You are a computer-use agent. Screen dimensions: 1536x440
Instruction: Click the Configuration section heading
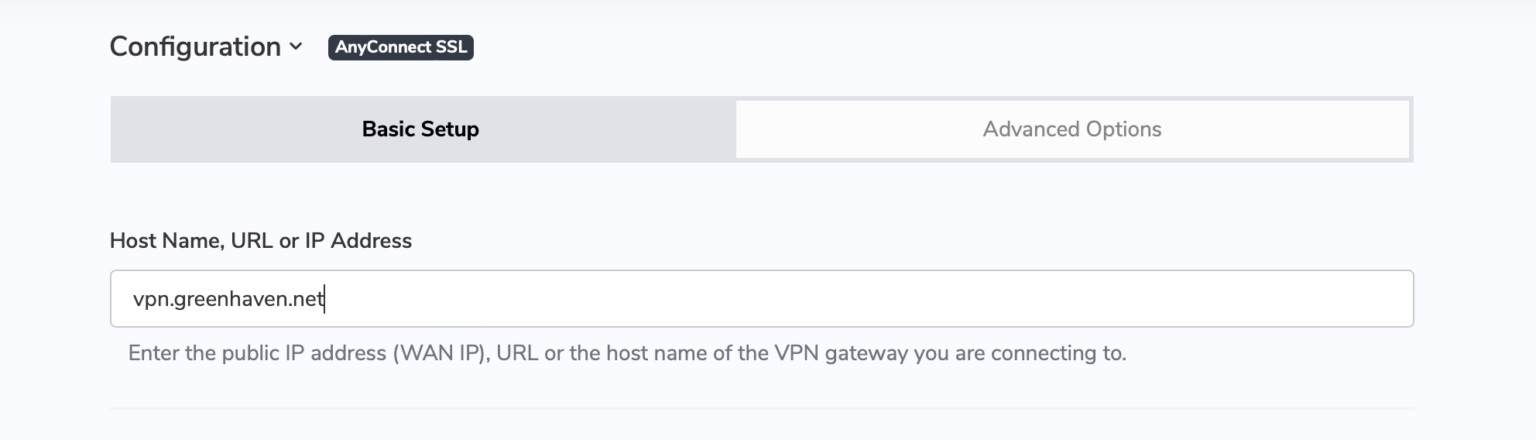click(x=195, y=47)
